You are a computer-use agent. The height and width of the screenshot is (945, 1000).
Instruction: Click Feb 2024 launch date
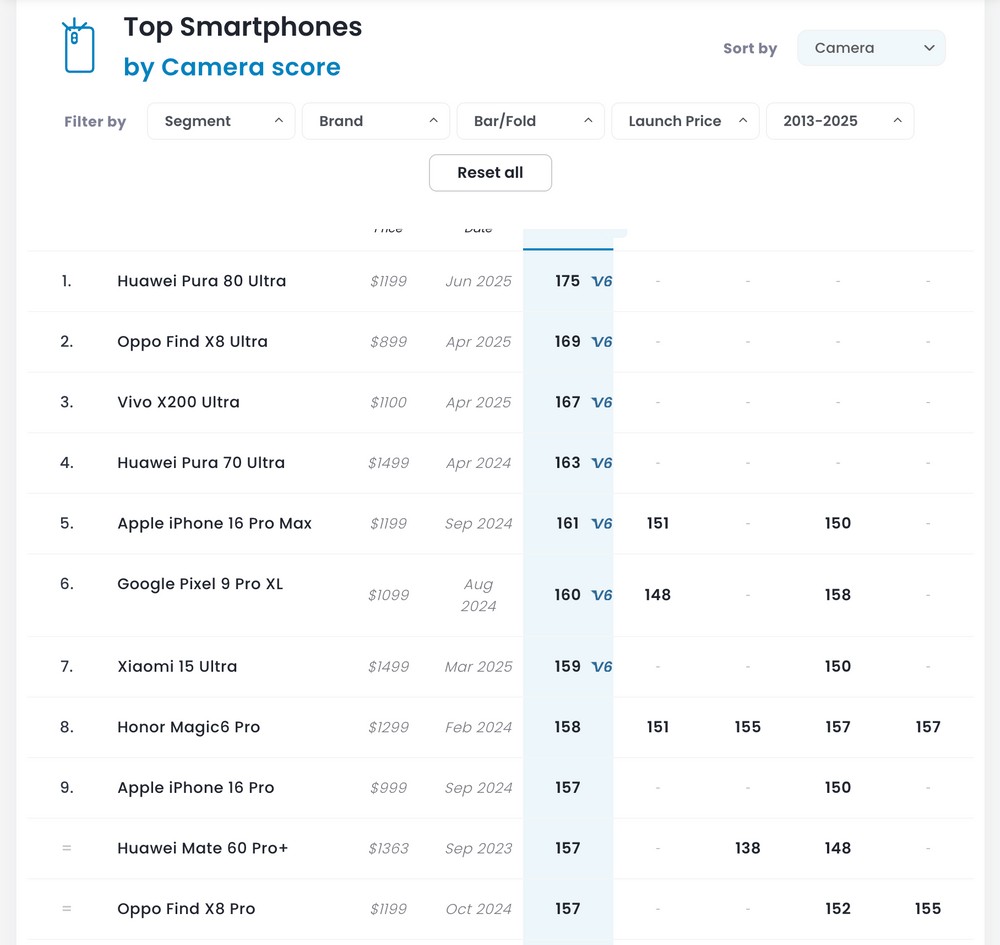coord(478,727)
